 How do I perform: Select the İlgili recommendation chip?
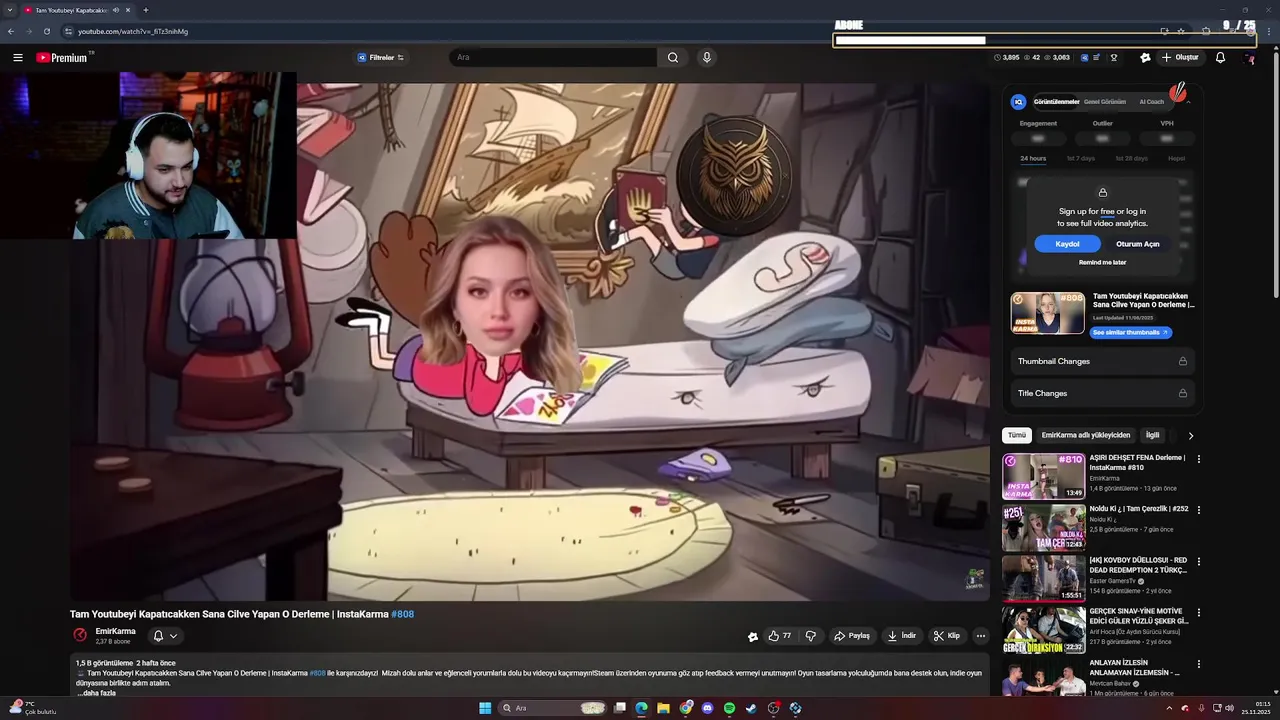click(1152, 436)
